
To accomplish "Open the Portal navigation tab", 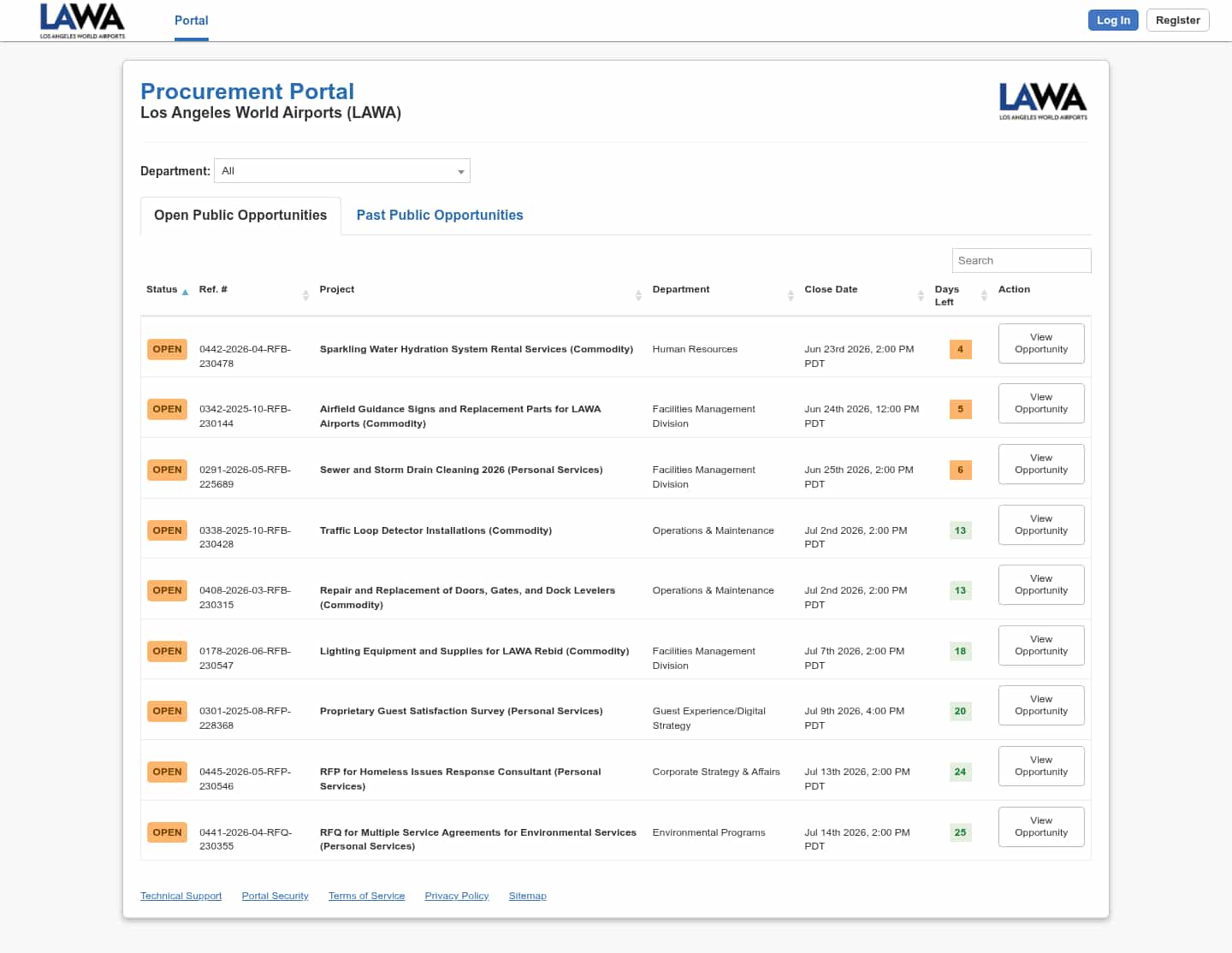I will 192,21.
